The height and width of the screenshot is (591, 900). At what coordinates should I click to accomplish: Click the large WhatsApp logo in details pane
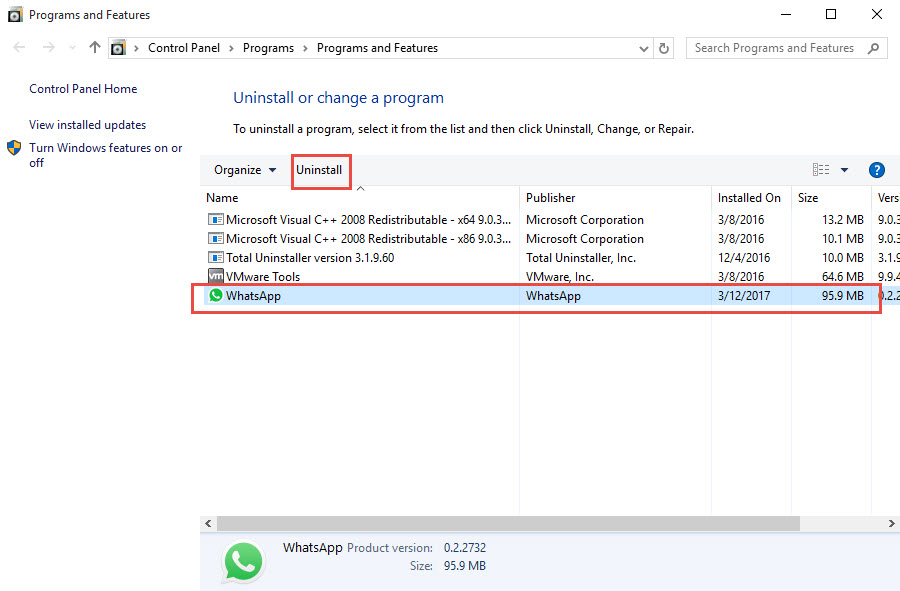(243, 562)
